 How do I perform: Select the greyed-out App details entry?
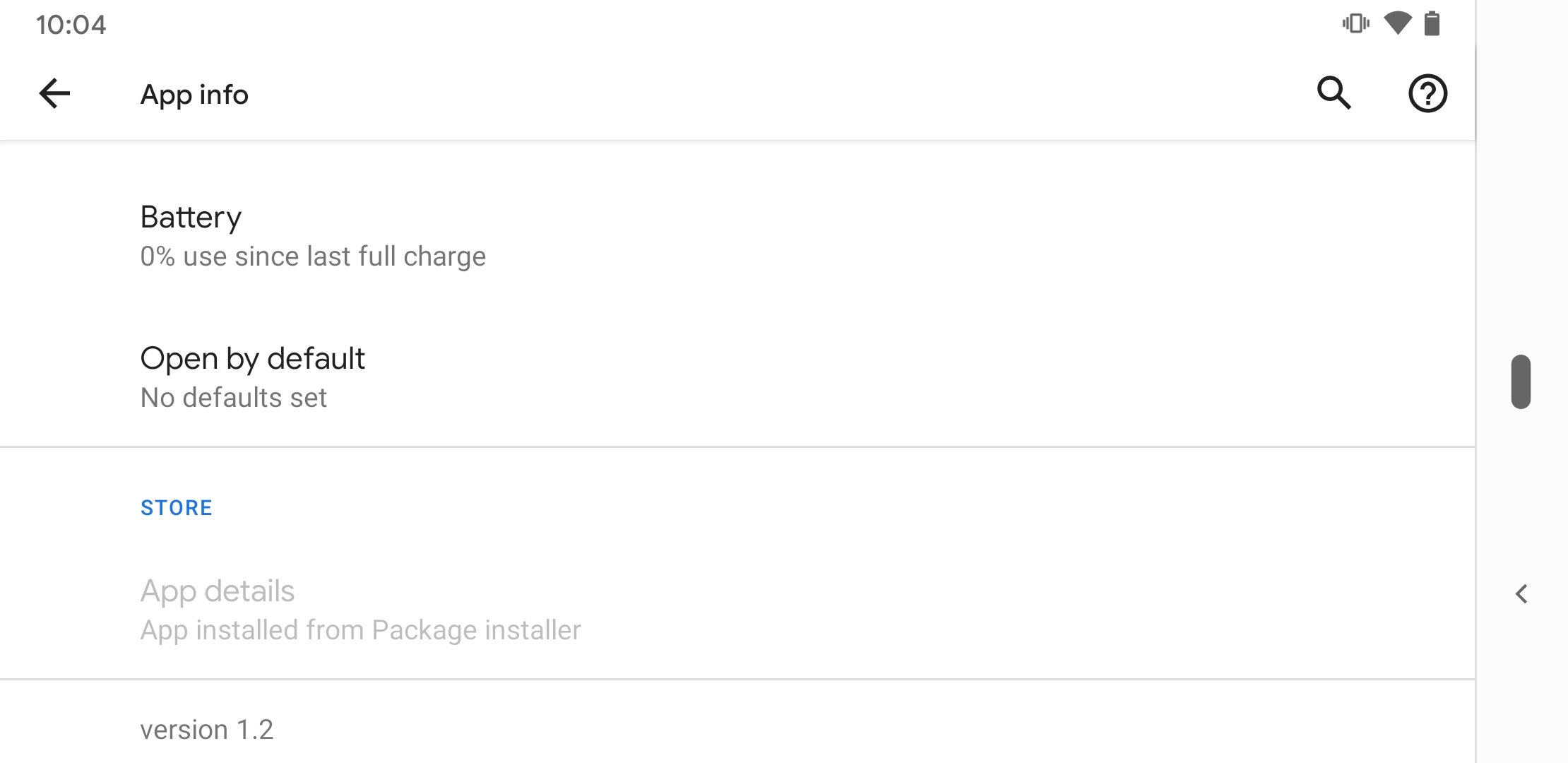click(737, 610)
